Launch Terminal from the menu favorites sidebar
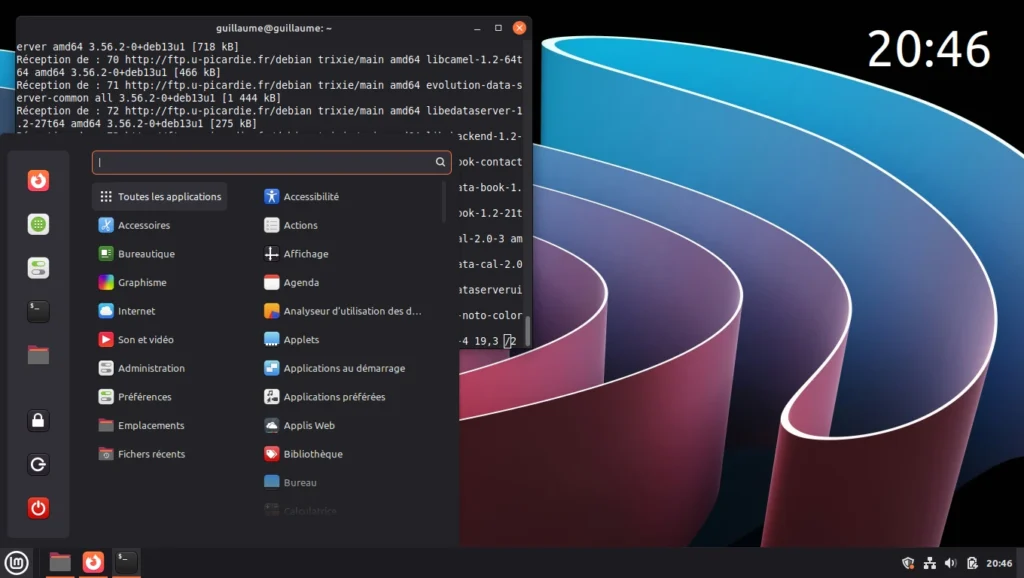 (x=38, y=311)
